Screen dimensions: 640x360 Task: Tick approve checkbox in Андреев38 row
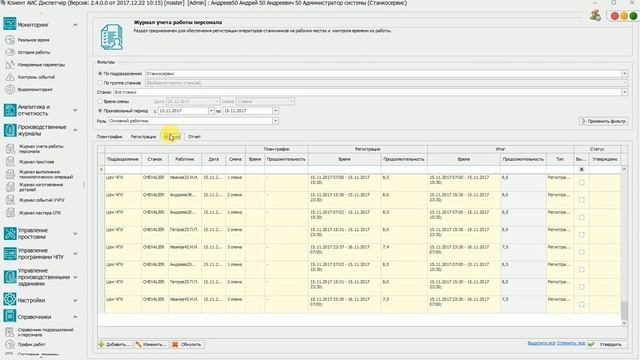581,200
